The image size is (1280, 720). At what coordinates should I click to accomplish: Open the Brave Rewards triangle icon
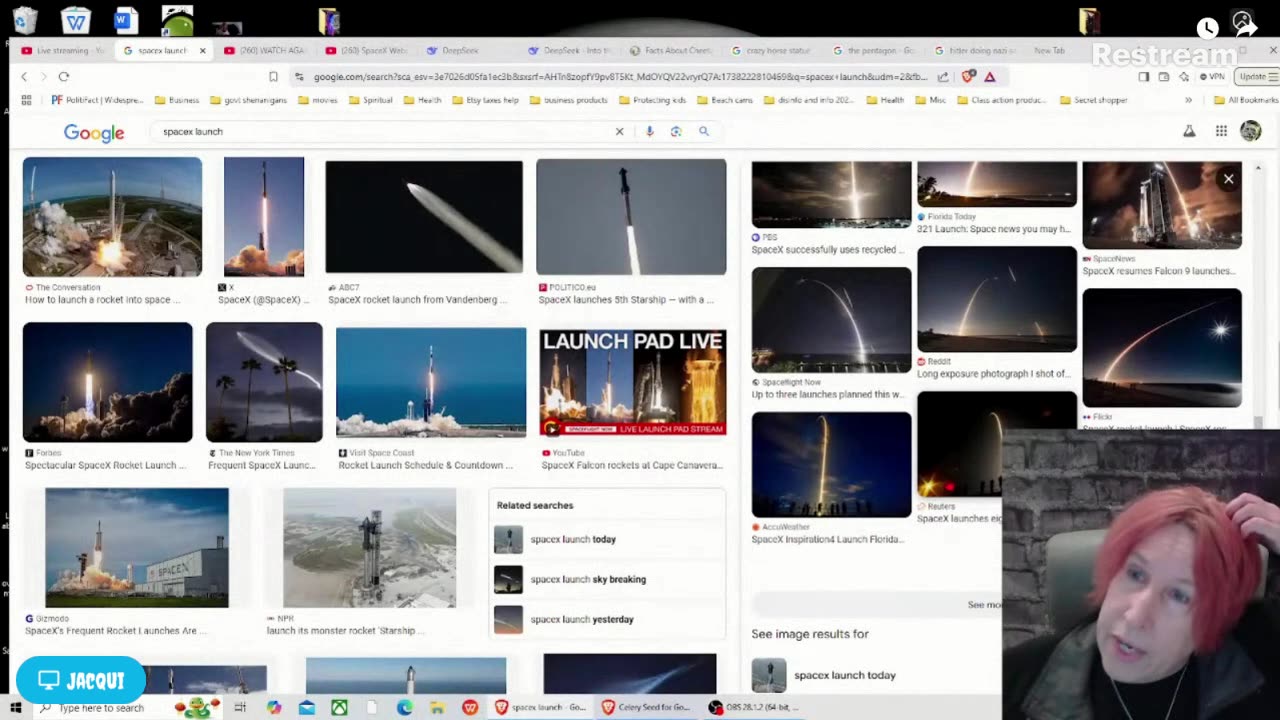click(990, 77)
